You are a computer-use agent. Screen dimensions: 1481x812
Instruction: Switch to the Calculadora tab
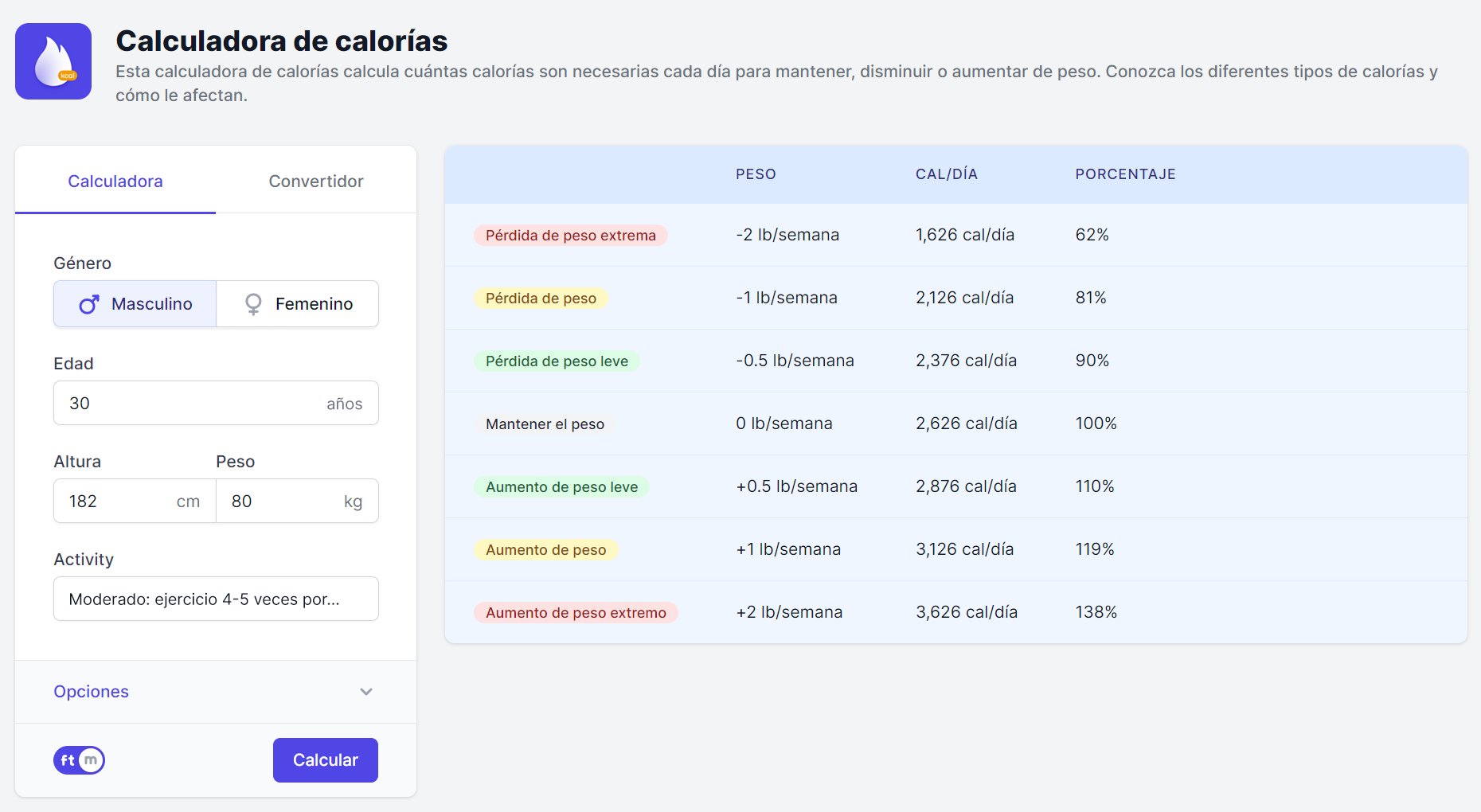(115, 182)
